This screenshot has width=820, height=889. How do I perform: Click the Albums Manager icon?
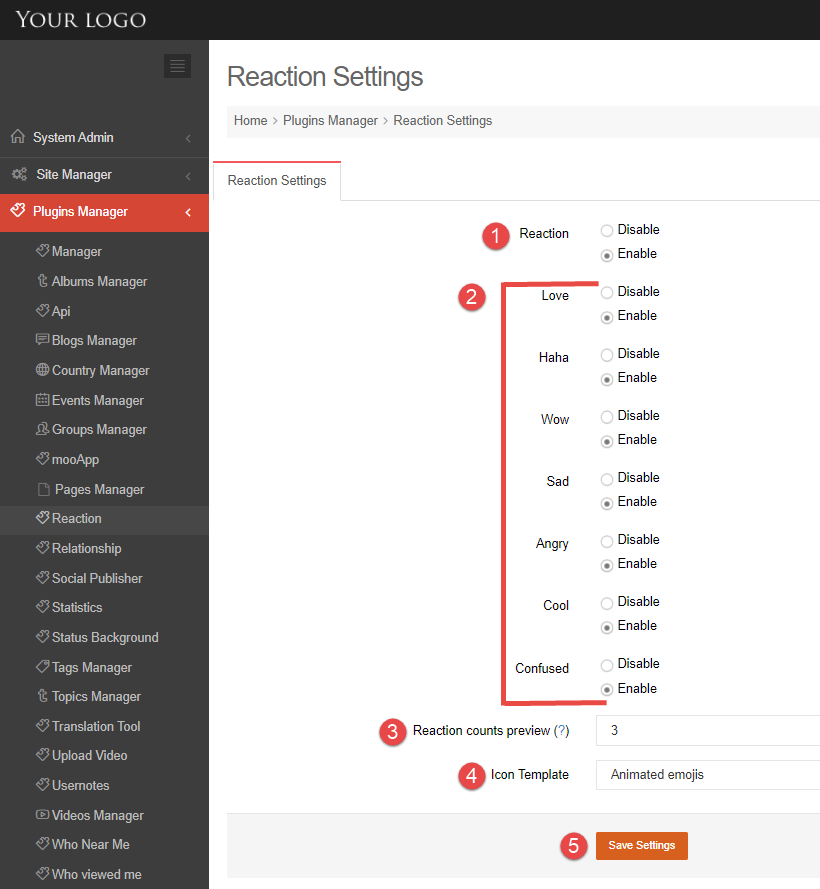(43, 281)
